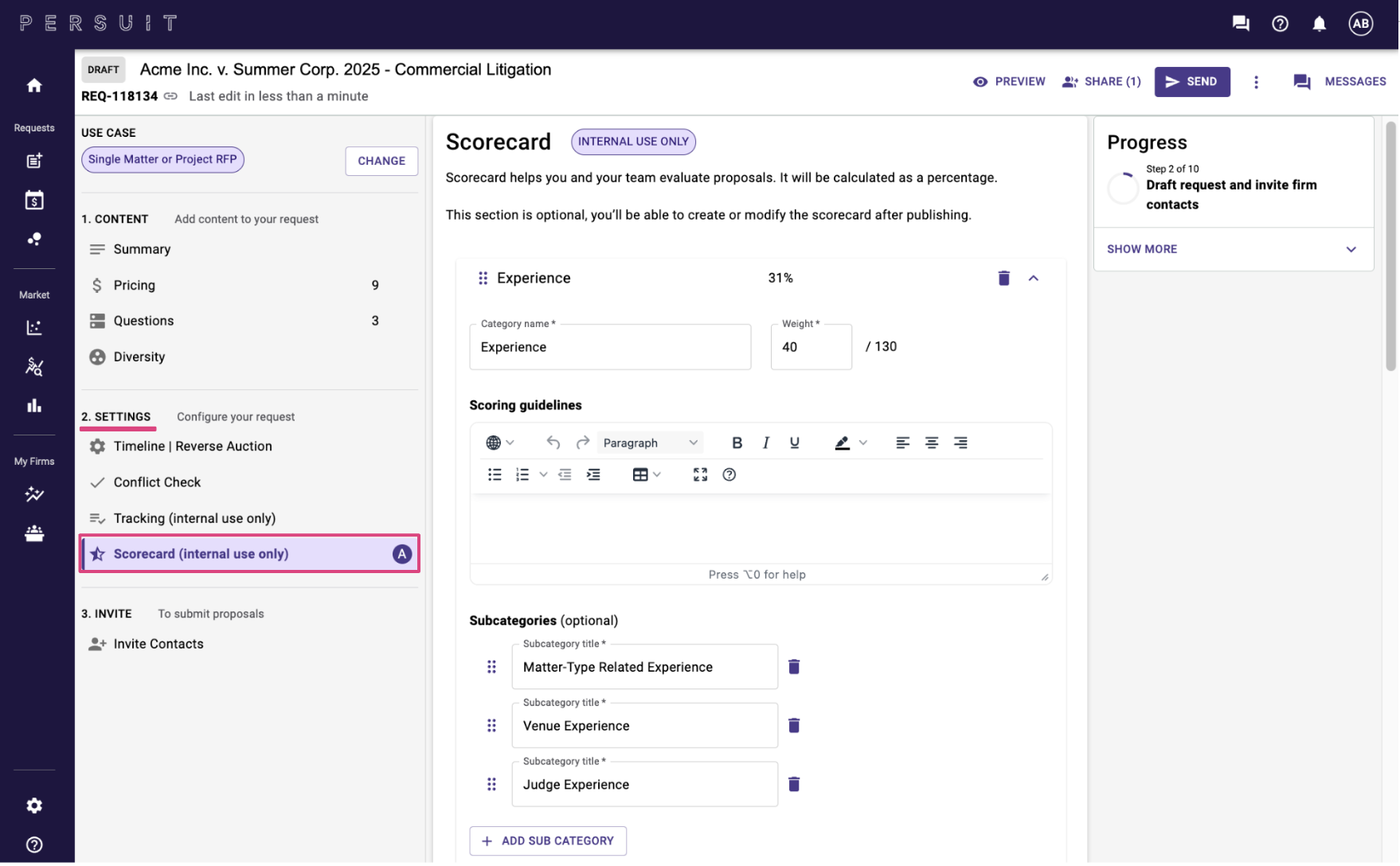
Task: Open the table insert dropdown
Action: coord(647,474)
